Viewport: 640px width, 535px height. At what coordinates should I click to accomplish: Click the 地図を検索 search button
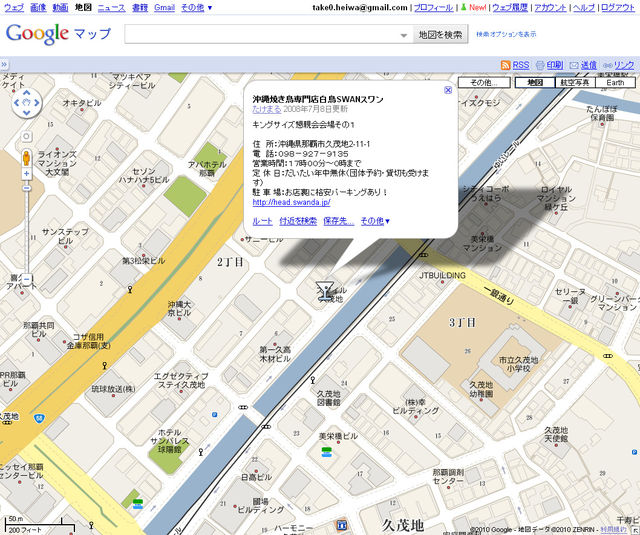pos(440,35)
